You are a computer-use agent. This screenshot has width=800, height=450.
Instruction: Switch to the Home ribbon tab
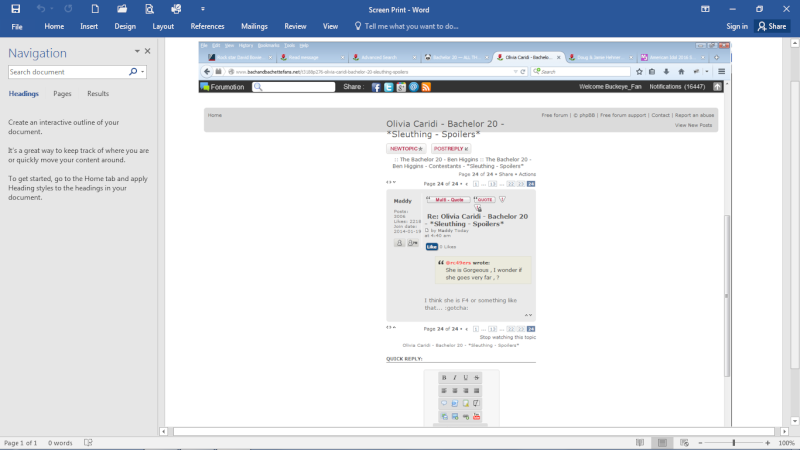(54, 27)
